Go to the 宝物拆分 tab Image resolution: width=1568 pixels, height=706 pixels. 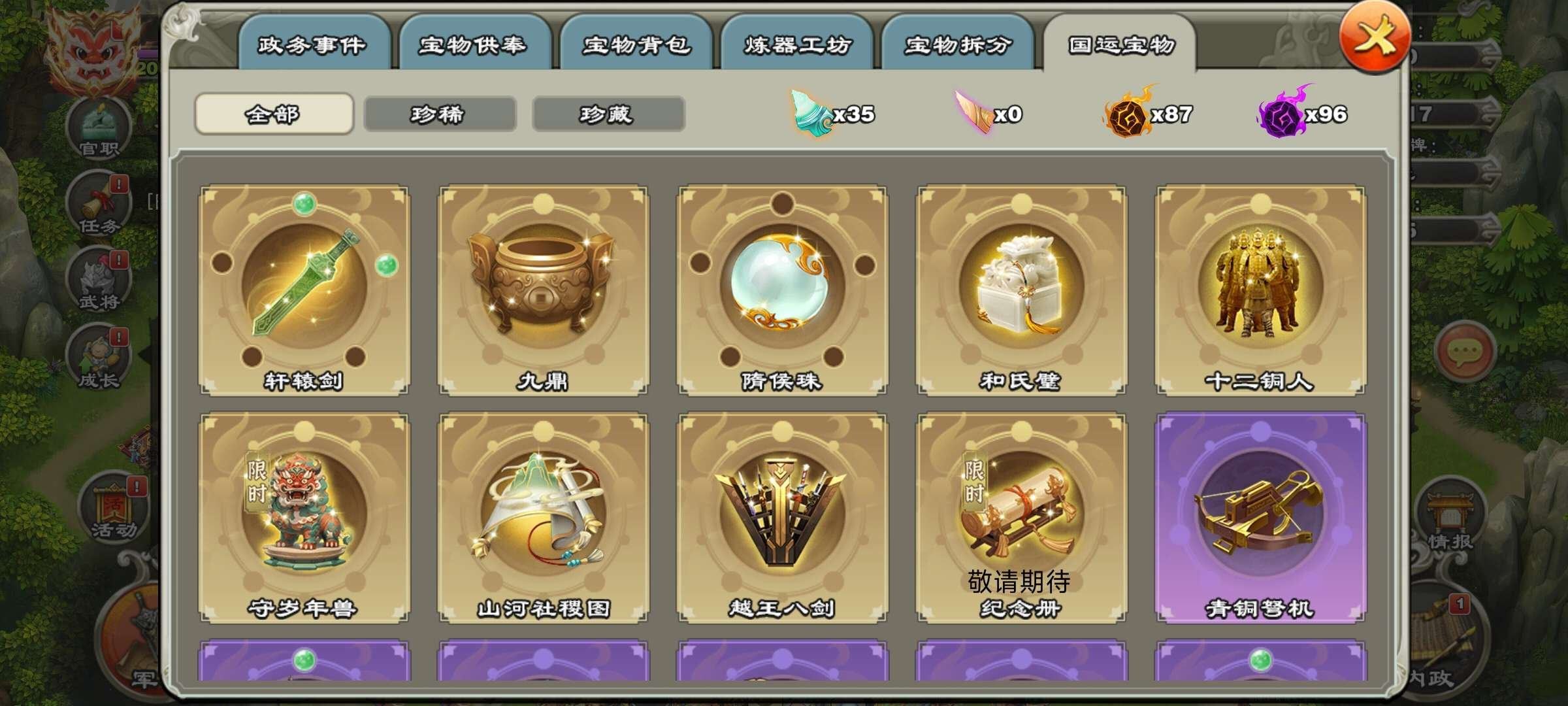[x=957, y=44]
